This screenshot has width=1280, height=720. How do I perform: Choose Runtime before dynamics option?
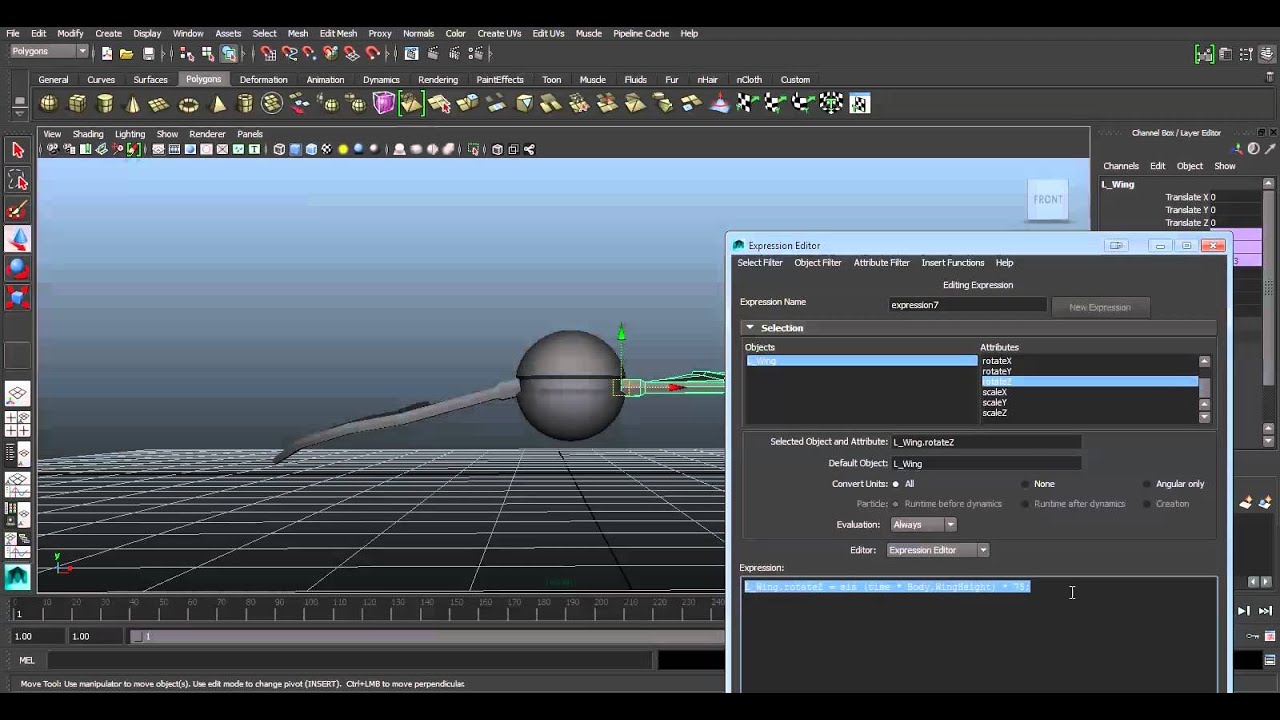click(x=895, y=504)
